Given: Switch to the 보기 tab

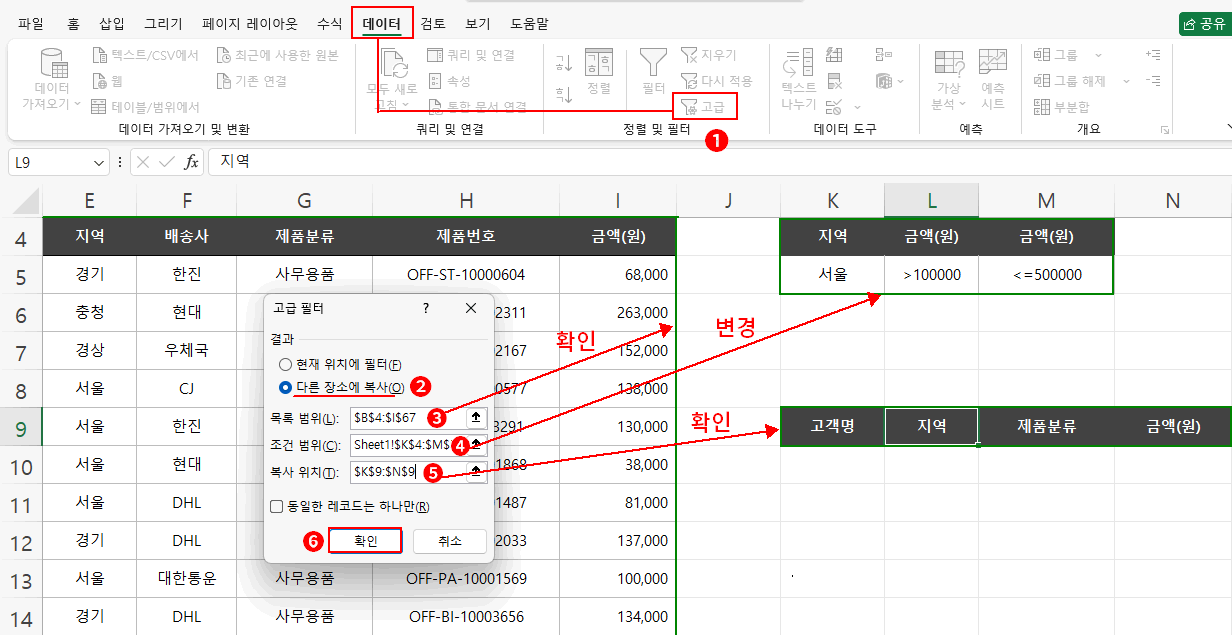Looking at the screenshot, I should click(478, 23).
